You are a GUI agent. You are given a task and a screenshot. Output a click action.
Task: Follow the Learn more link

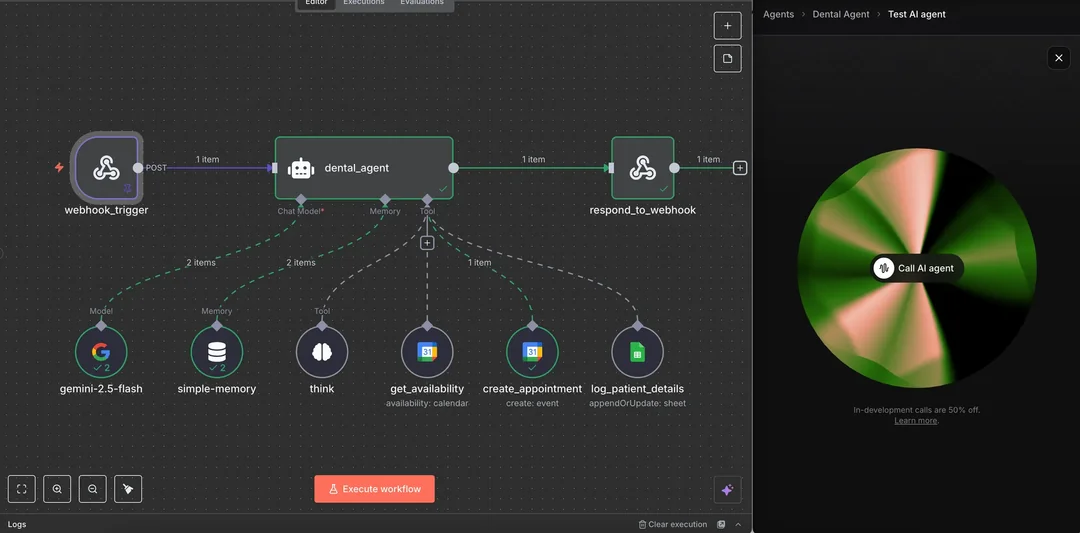tap(916, 421)
